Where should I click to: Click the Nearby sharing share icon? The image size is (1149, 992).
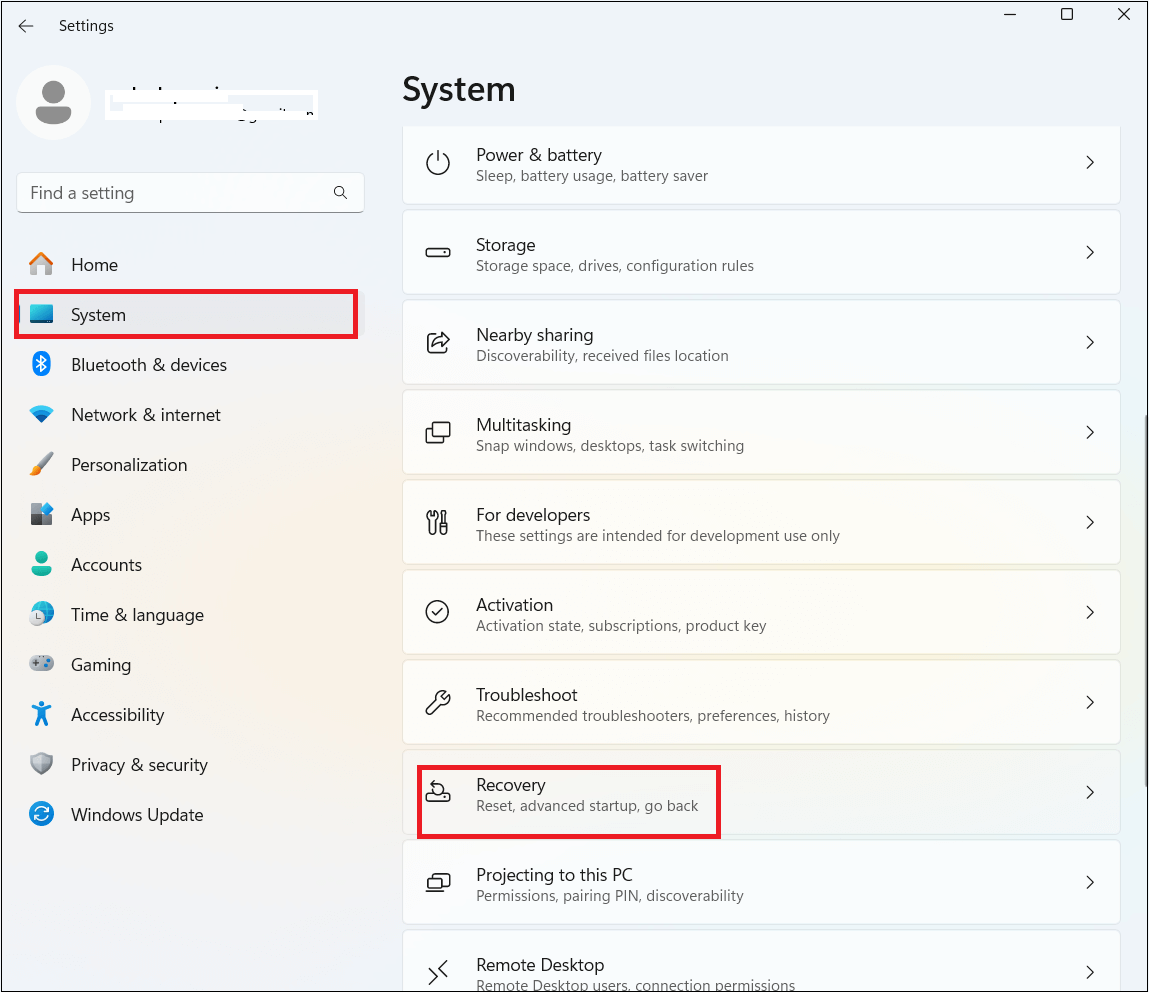(437, 342)
